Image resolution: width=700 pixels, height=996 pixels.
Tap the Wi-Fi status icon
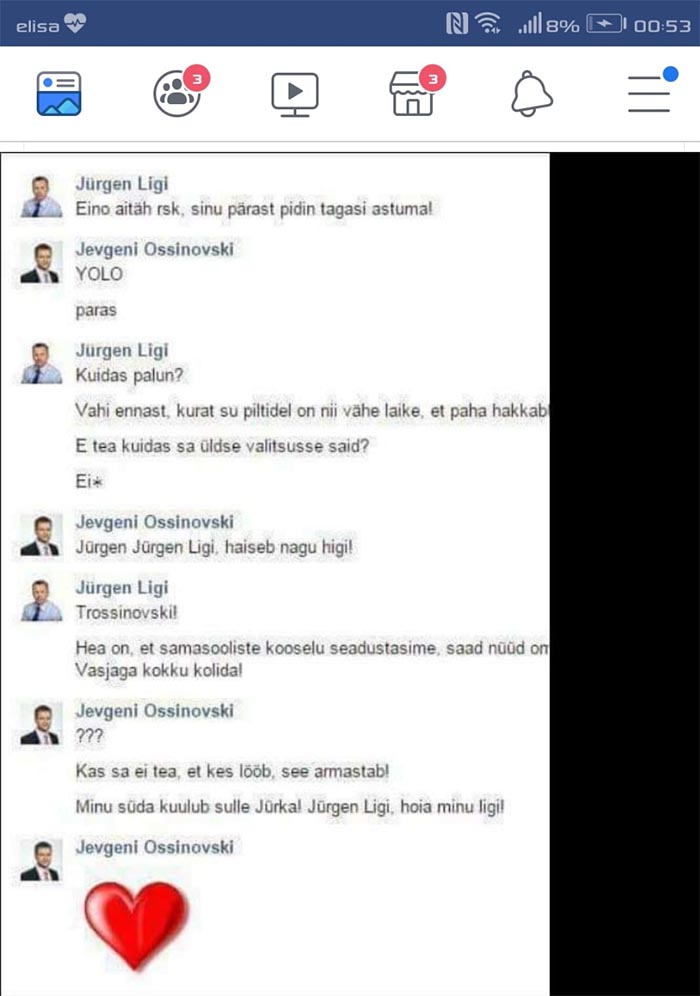point(488,24)
